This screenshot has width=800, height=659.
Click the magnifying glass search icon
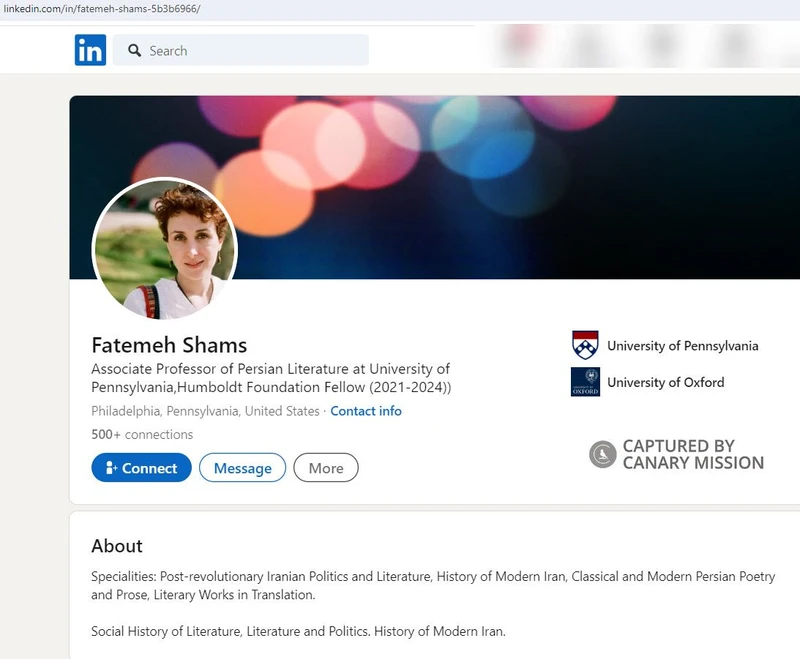(x=134, y=50)
